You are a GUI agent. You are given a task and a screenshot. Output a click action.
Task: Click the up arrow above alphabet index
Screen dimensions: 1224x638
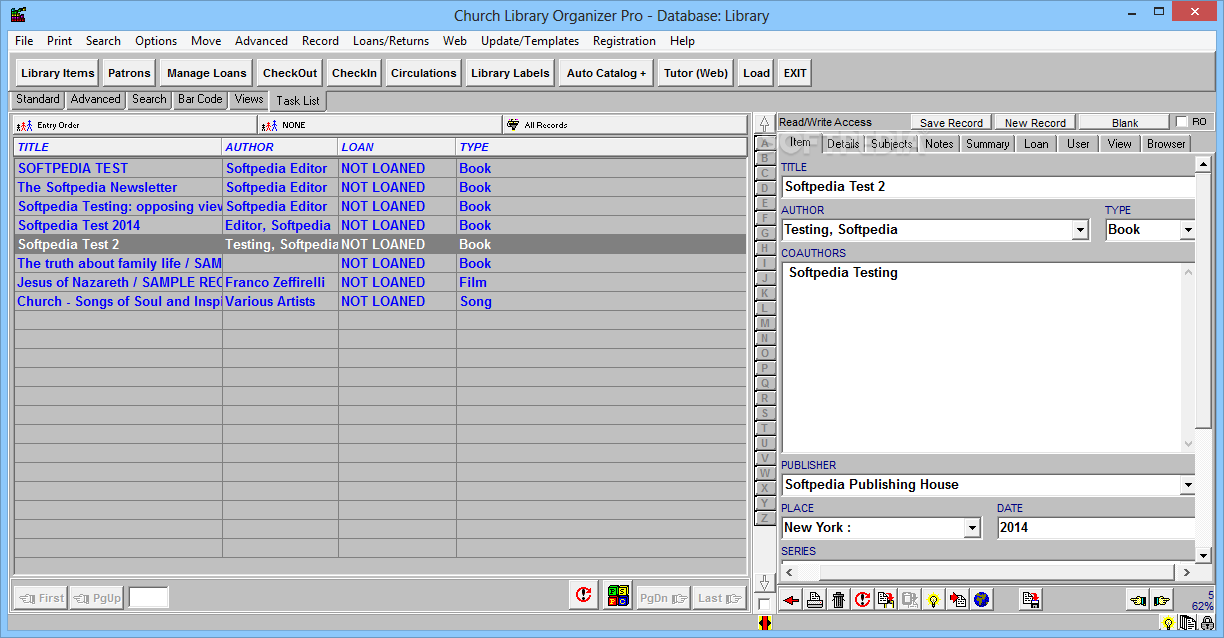[x=765, y=125]
